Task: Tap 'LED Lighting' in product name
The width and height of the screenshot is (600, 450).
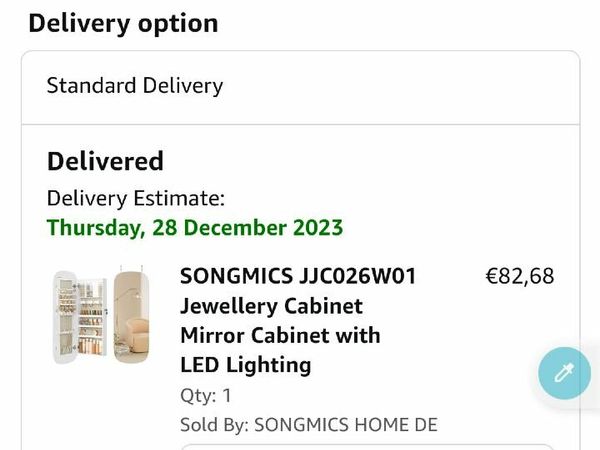Action: [245, 365]
